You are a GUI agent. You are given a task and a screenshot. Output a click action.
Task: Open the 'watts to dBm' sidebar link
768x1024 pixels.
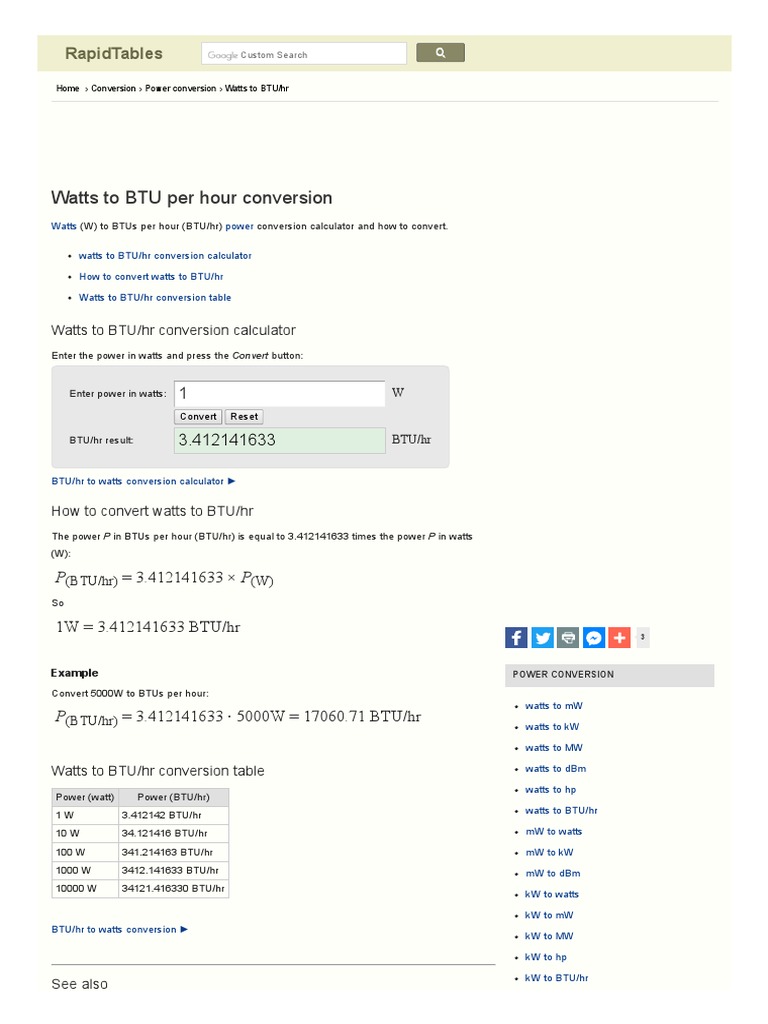coord(555,769)
